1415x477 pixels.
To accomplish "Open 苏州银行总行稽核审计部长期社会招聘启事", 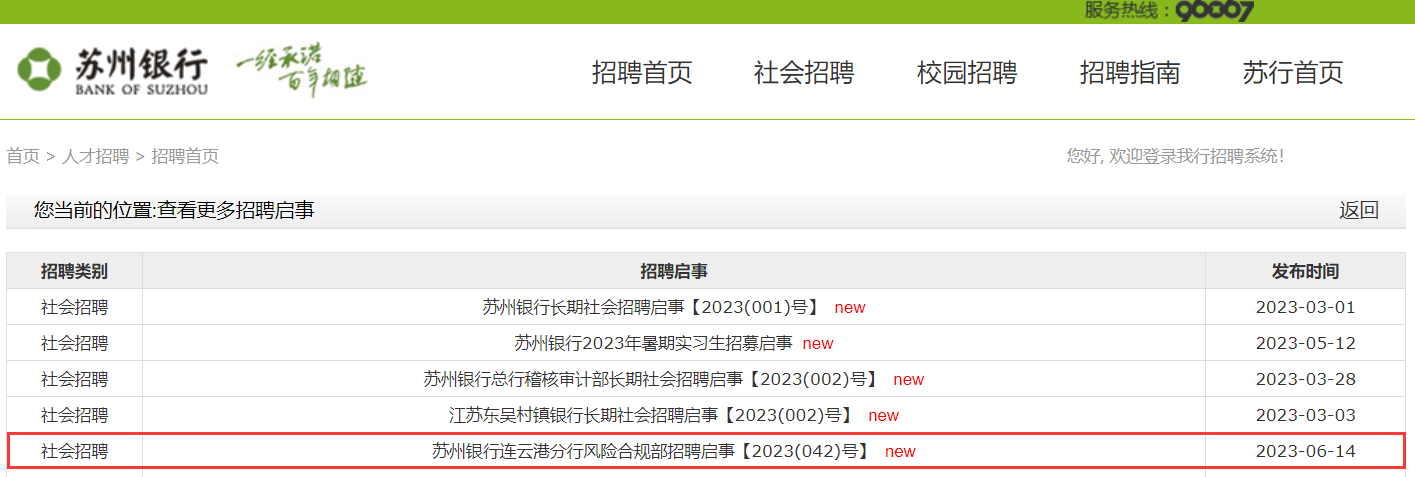I will (x=651, y=379).
